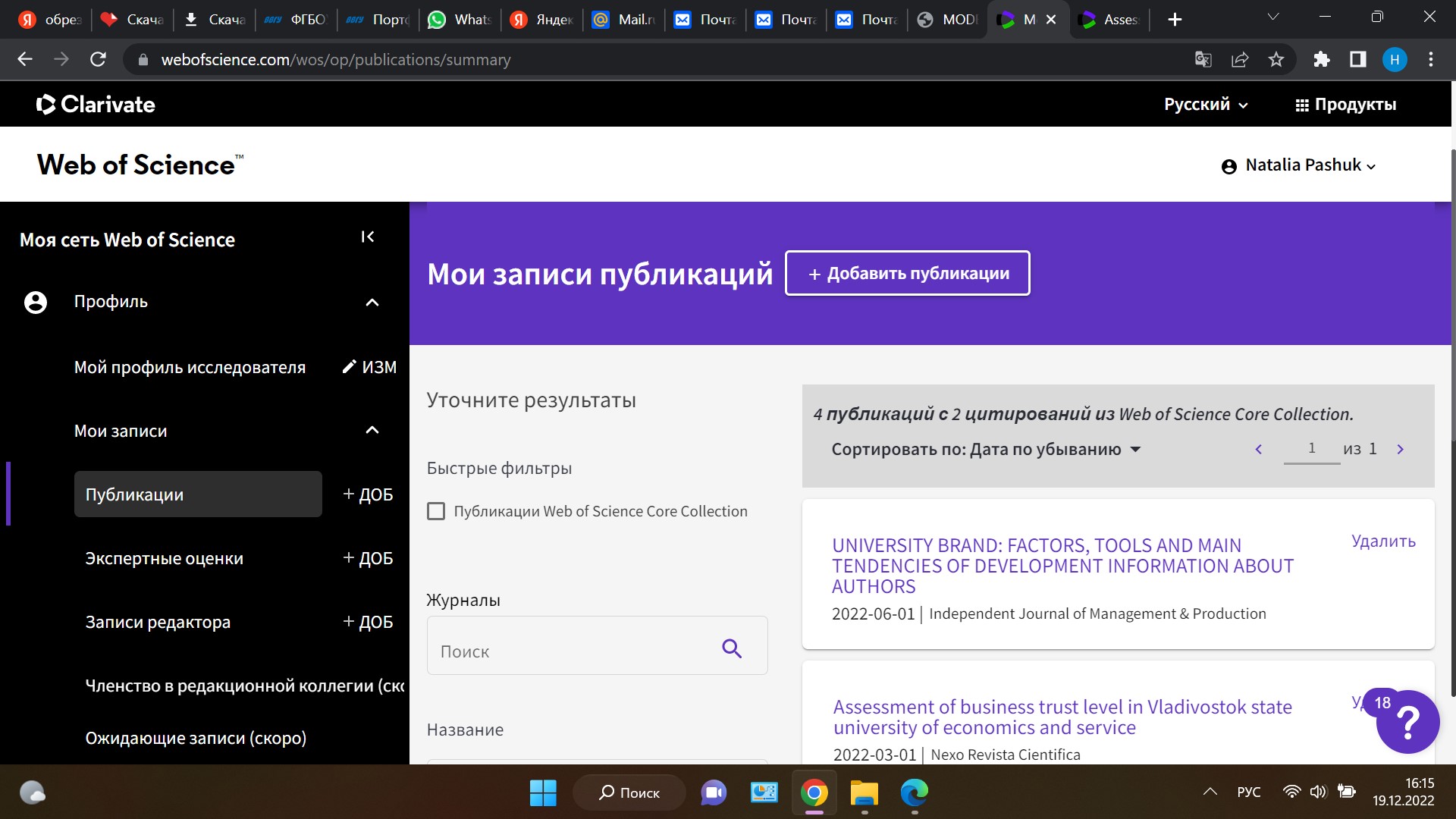Collapse the Profile section chevron

point(372,302)
